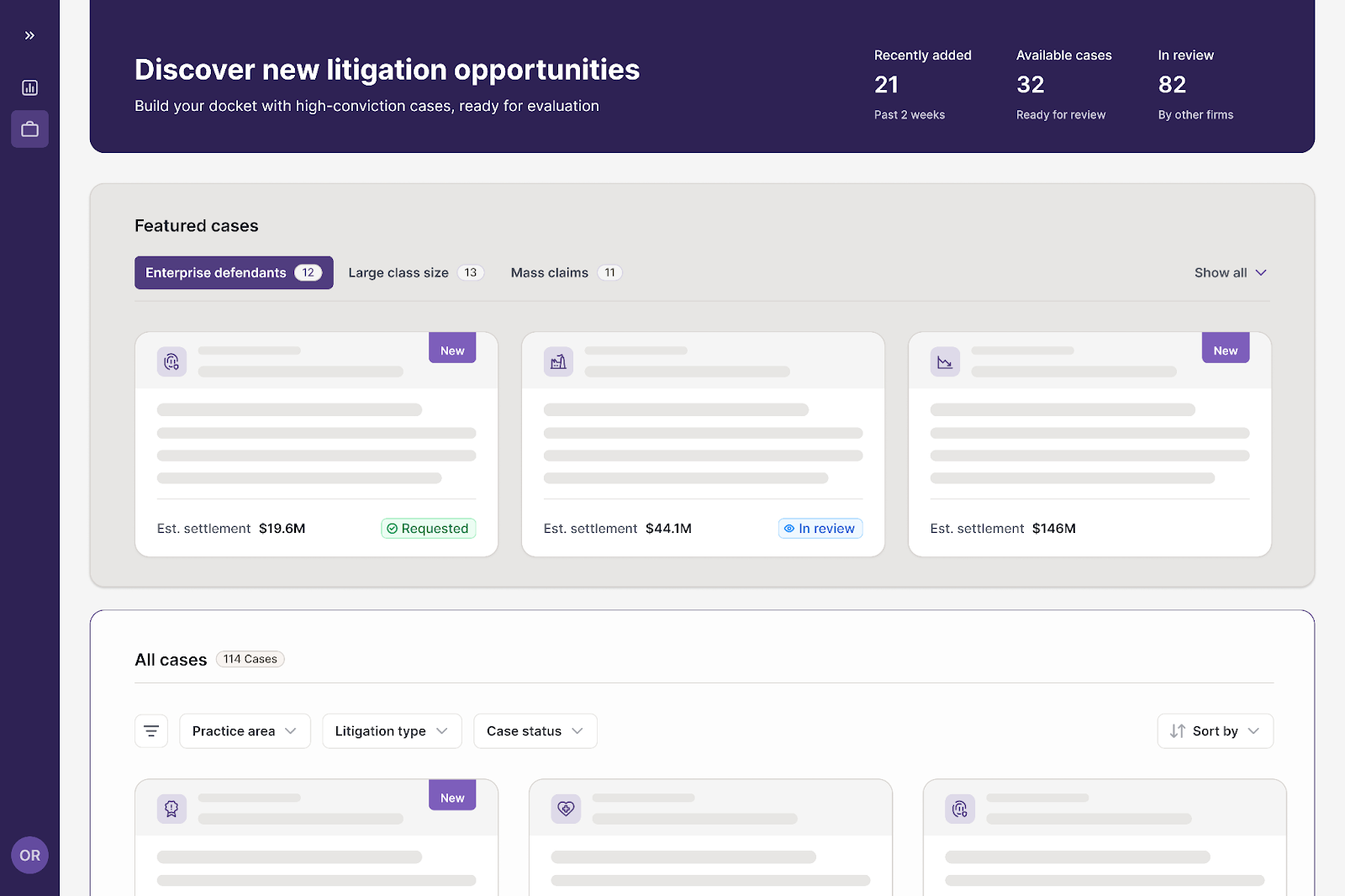Open the featured case with $146M settlement
1345x896 pixels.
click(x=1089, y=444)
